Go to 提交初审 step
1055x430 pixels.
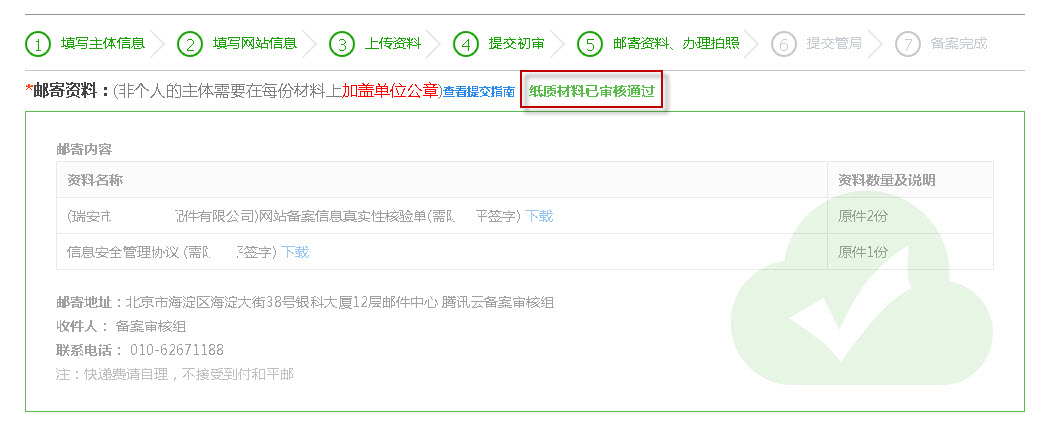[517, 44]
